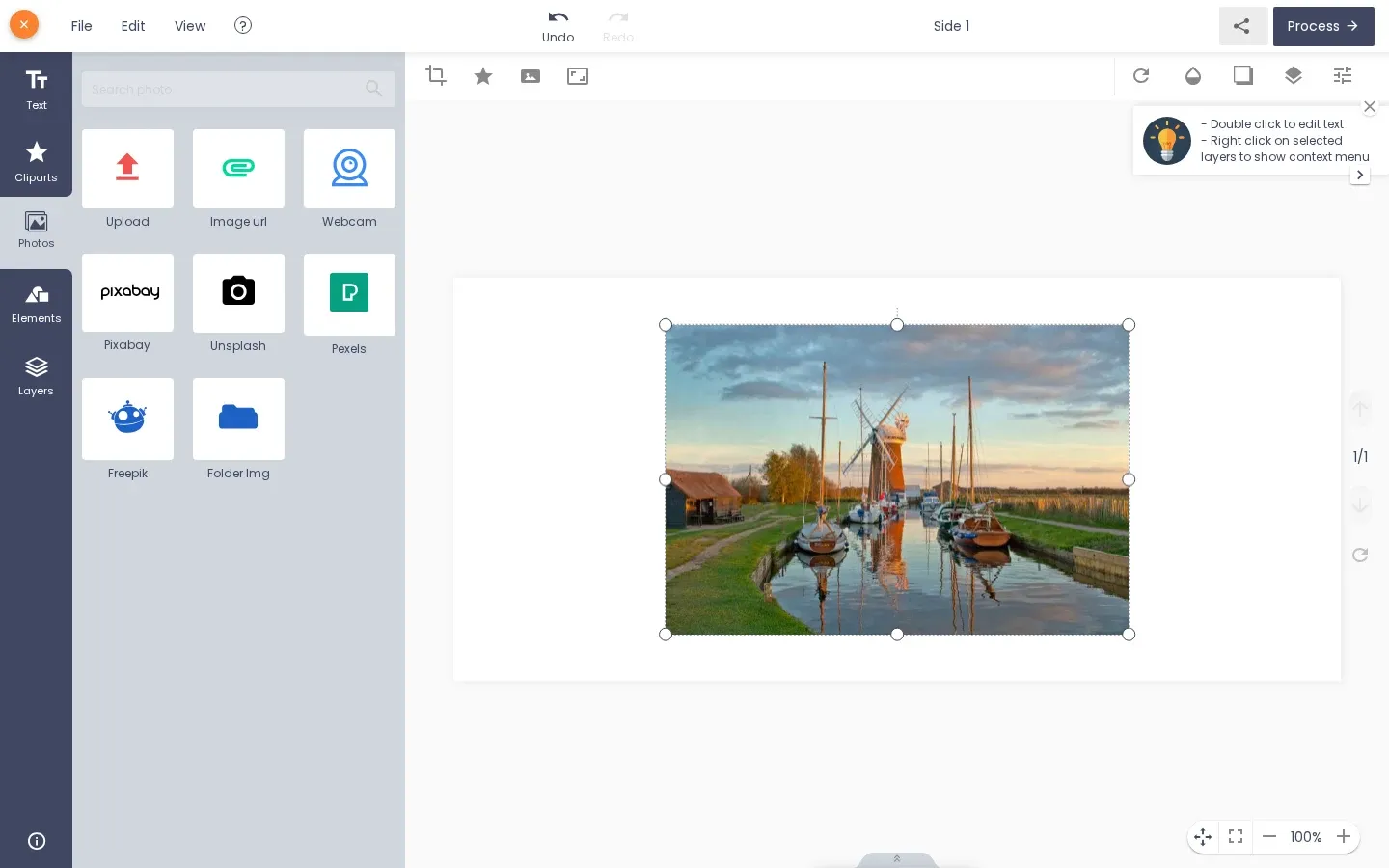1389x868 pixels.
Task: Choose Image url source
Action: pyautogui.click(x=238, y=169)
